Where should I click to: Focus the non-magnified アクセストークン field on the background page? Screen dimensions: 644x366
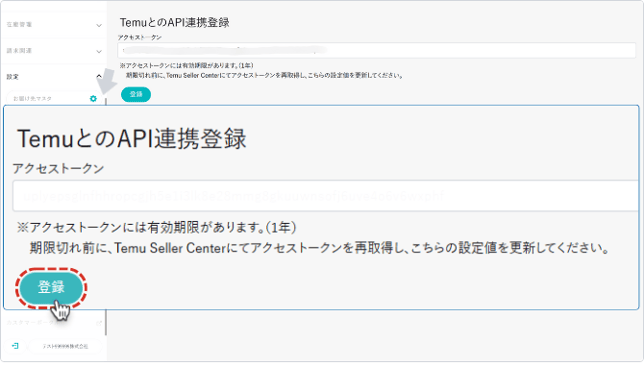(377, 50)
